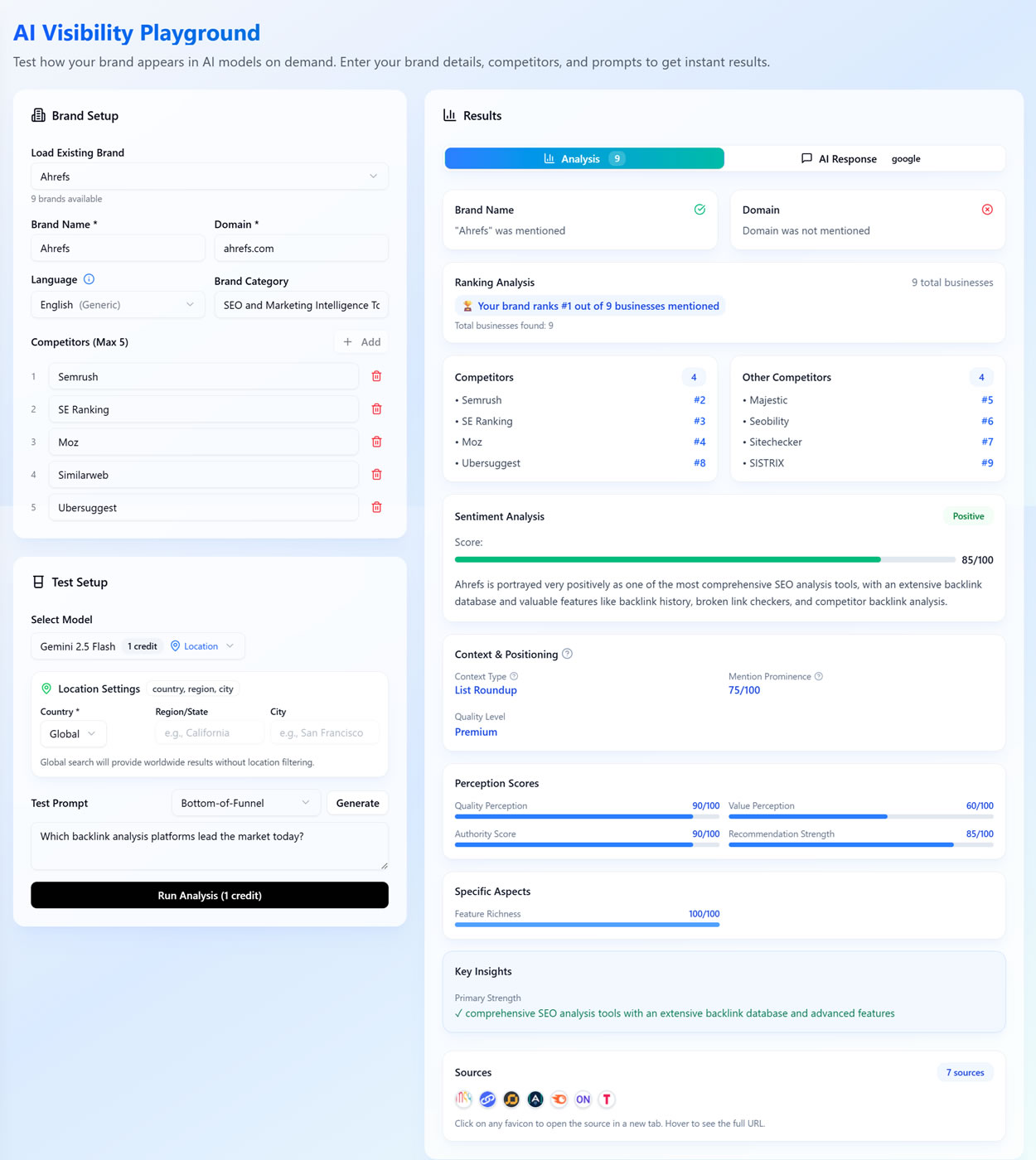Click the Brand Name green check icon

pyautogui.click(x=700, y=210)
